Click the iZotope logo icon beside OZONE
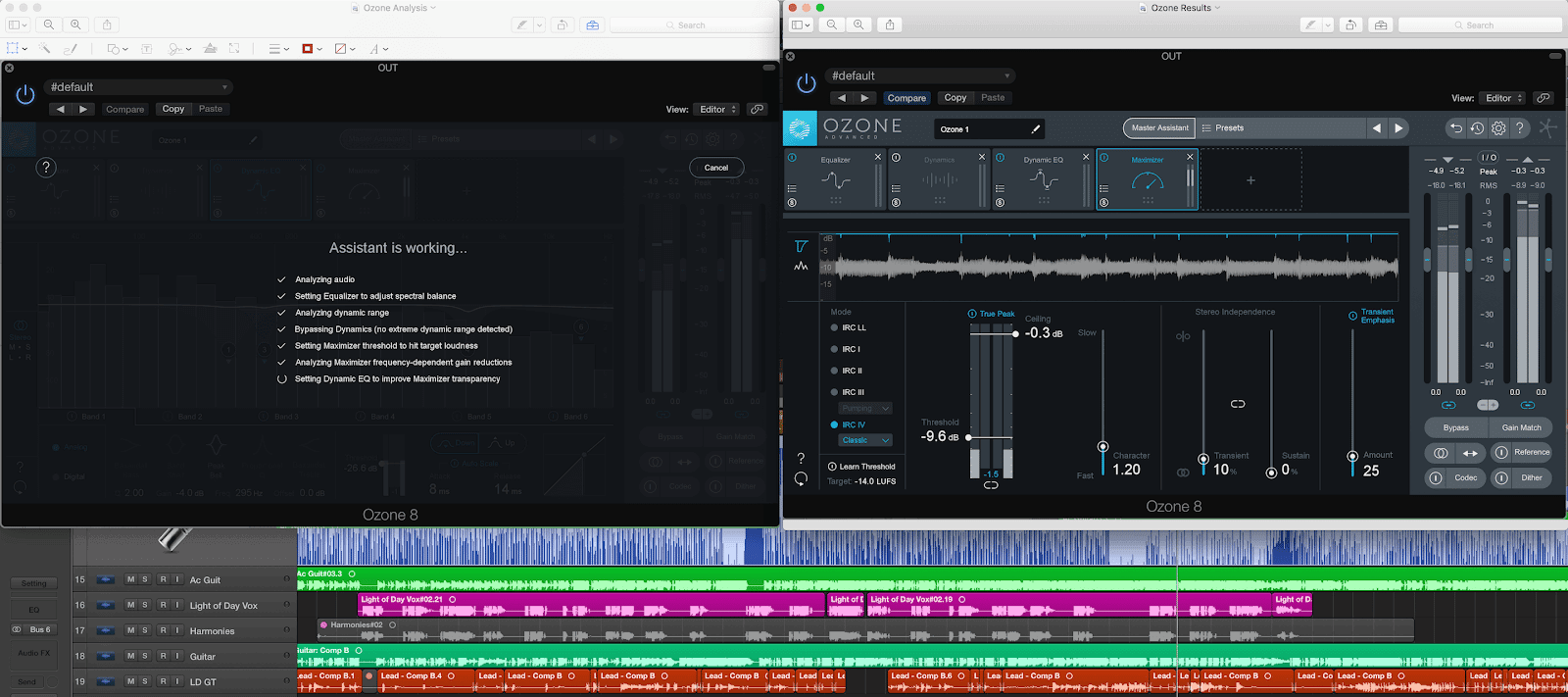 [800, 128]
